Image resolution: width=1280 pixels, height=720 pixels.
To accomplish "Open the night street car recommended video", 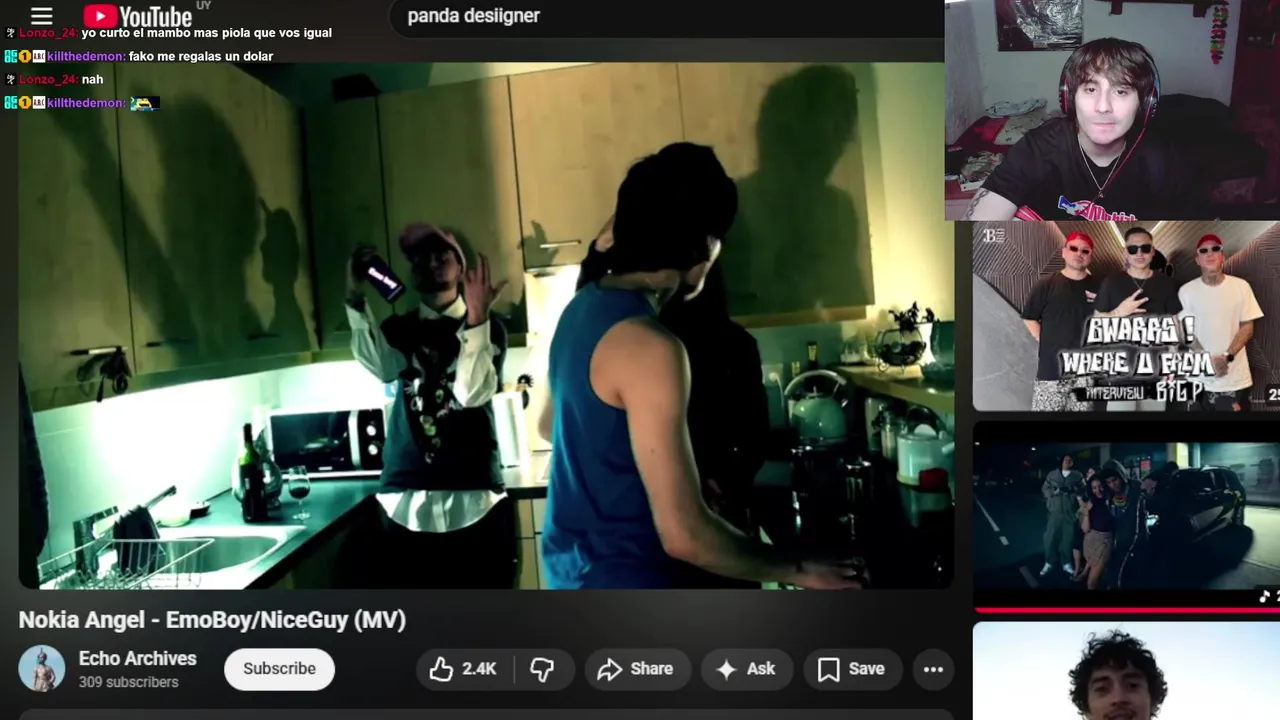I will pos(1126,516).
